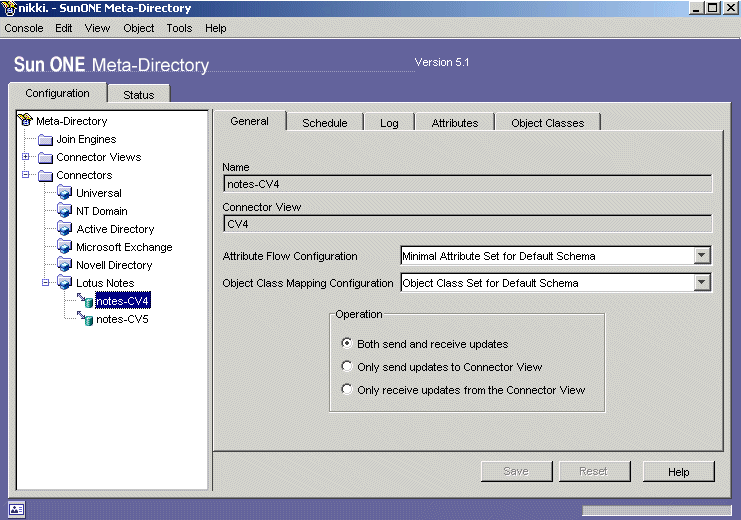Open the Tools menu
The image size is (741, 520).
click(x=179, y=28)
